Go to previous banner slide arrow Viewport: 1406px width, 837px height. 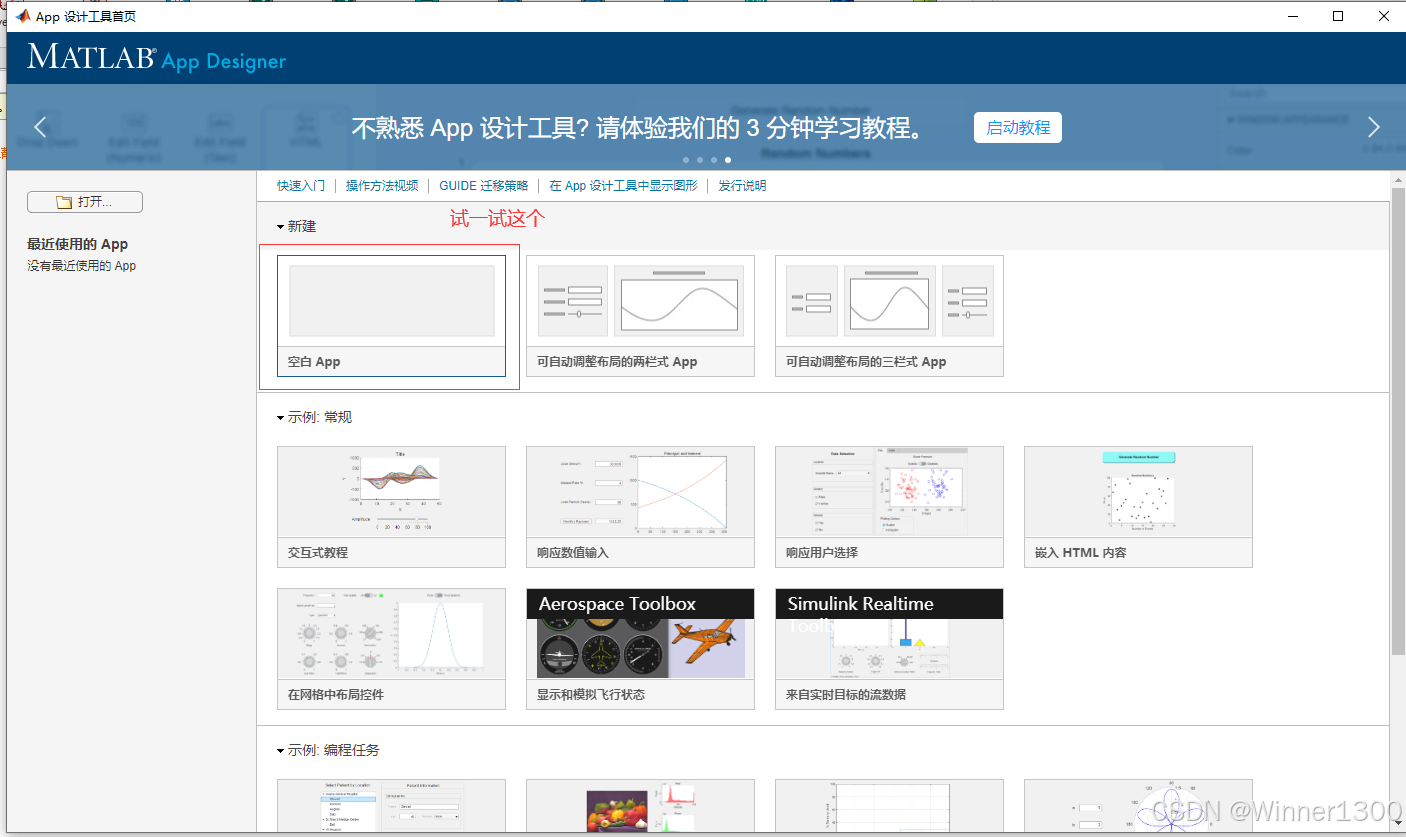[x=41, y=127]
